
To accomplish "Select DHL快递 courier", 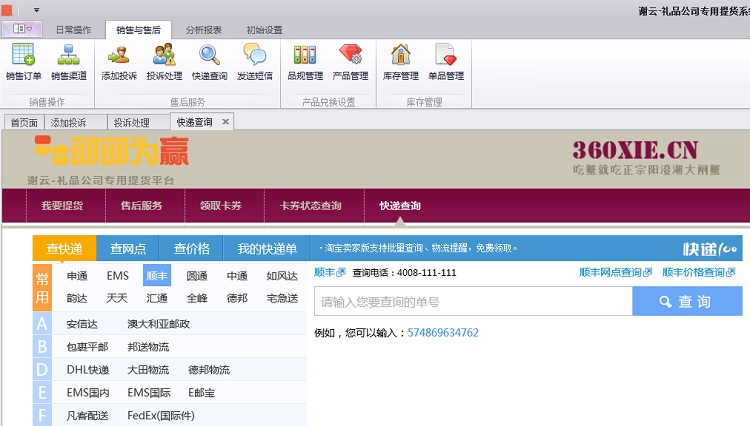I will click(x=88, y=370).
